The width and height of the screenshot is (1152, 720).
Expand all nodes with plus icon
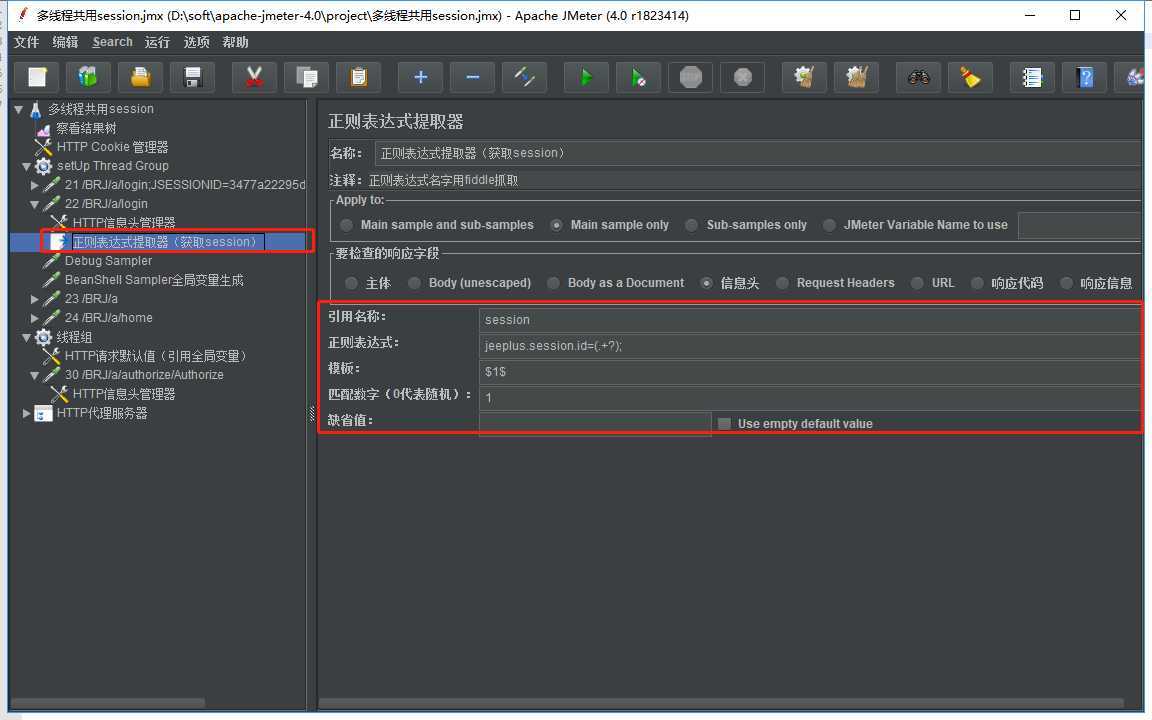(420, 77)
